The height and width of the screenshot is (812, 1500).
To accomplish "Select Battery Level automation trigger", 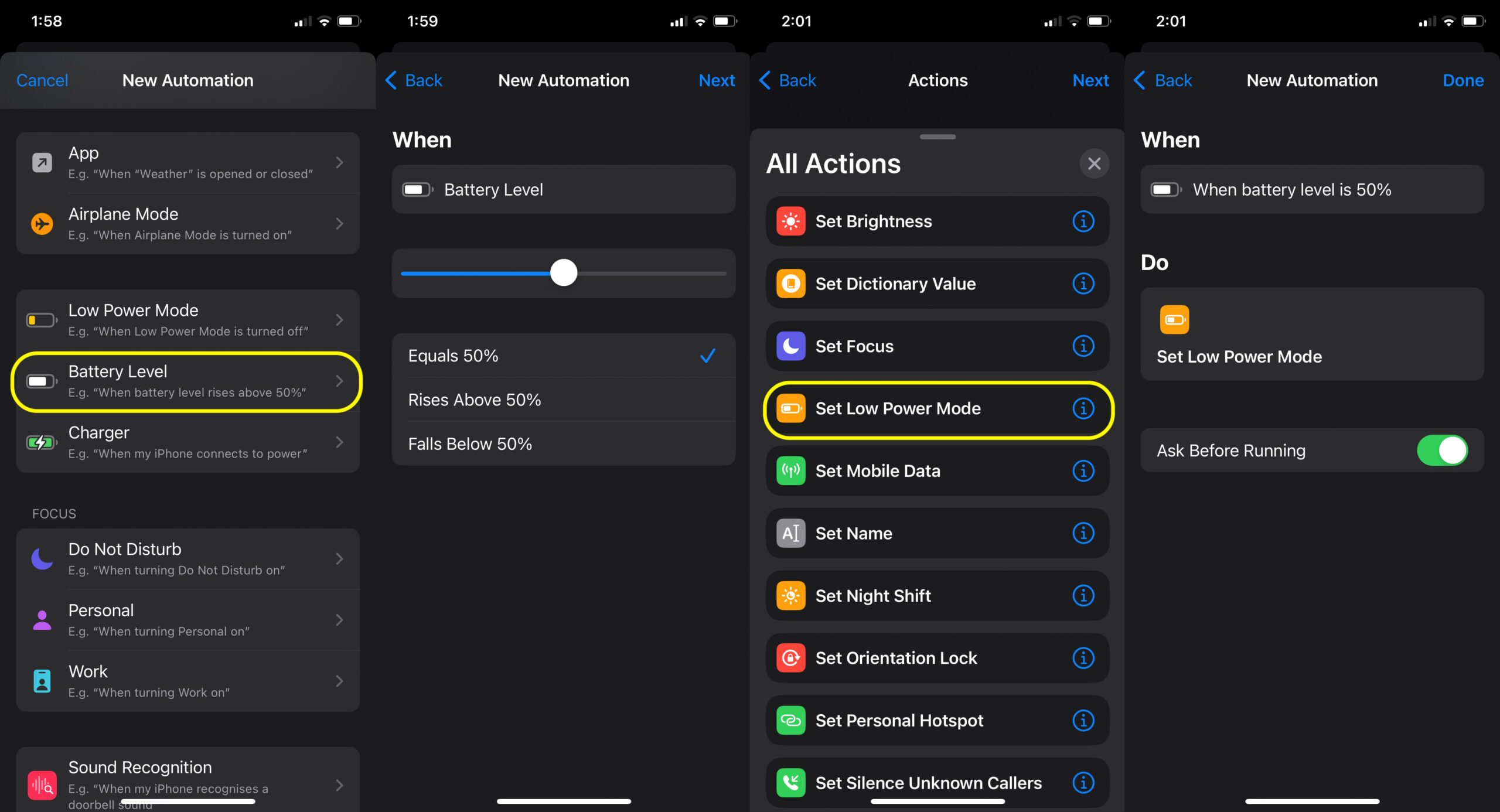I will point(188,380).
